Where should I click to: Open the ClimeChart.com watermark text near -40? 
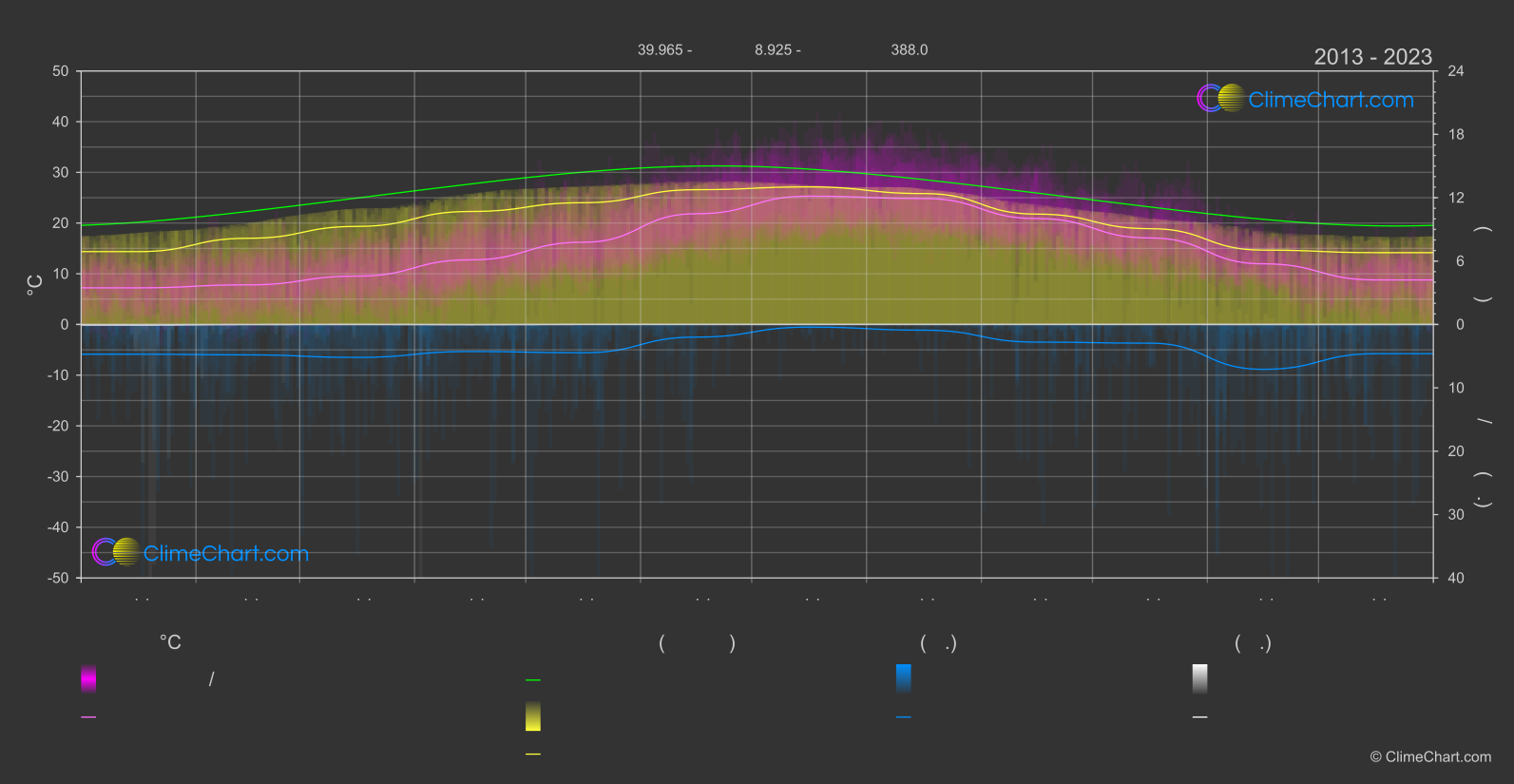point(226,554)
